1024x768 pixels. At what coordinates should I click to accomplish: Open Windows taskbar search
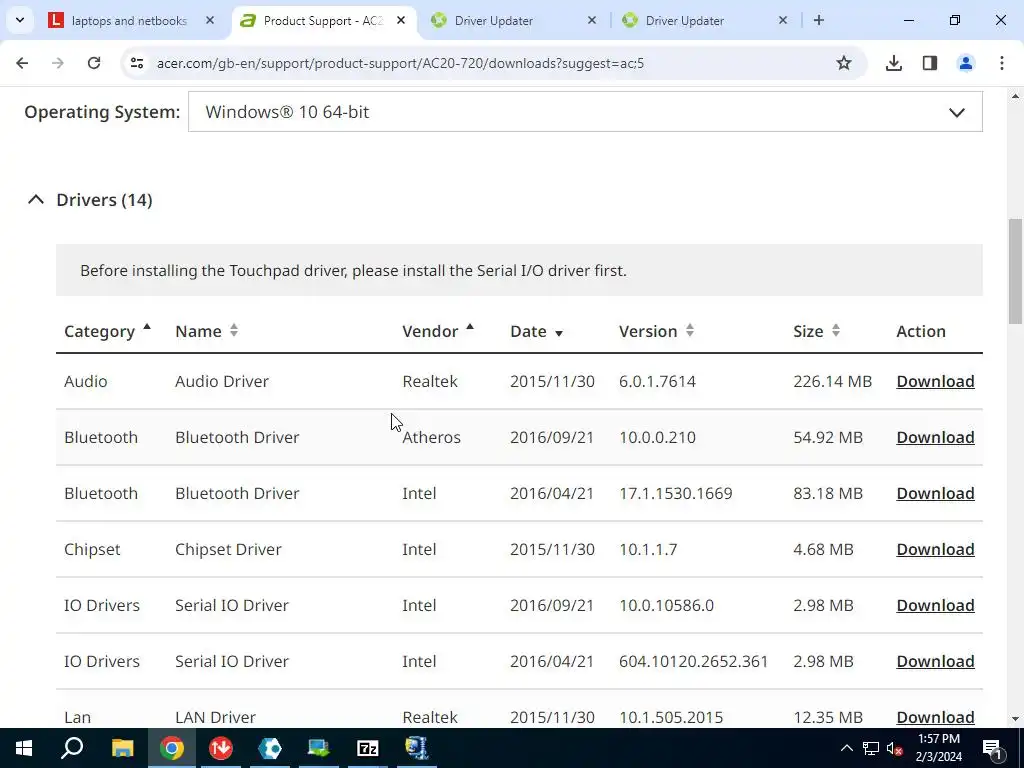tap(72, 748)
